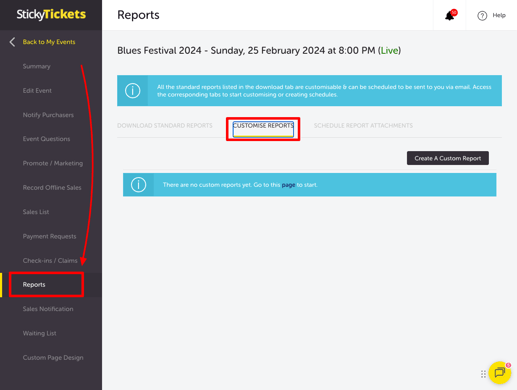Select Notify Purchasers in the sidebar
This screenshot has height=390, width=517.
click(x=48, y=115)
